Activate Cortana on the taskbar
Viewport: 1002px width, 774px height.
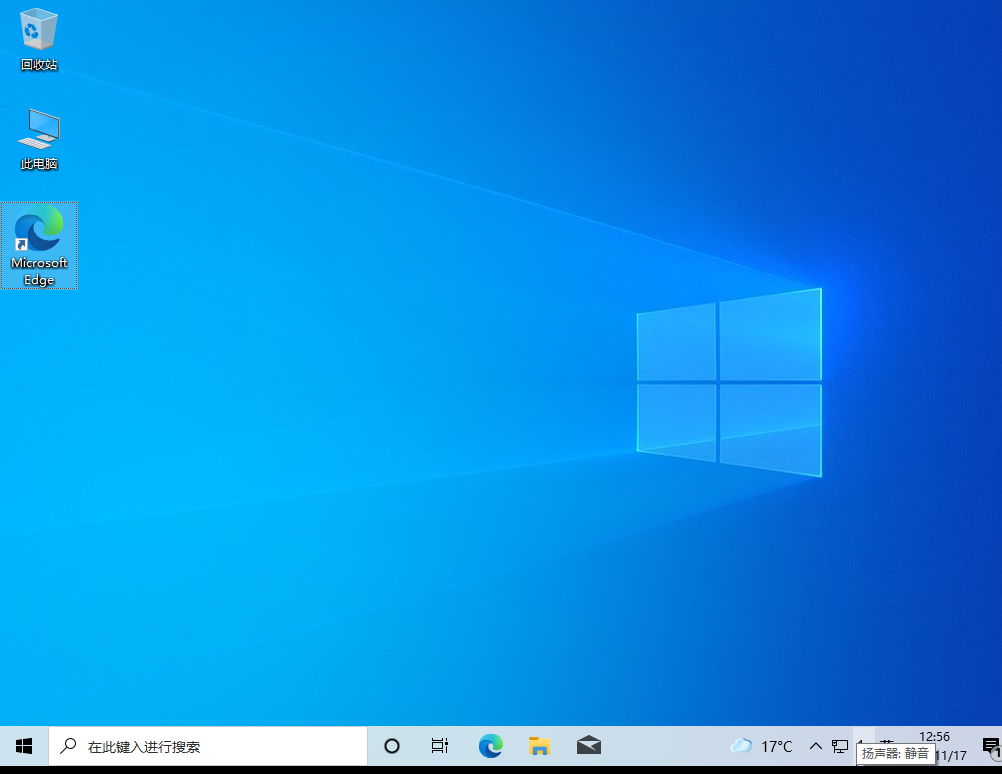(x=391, y=745)
